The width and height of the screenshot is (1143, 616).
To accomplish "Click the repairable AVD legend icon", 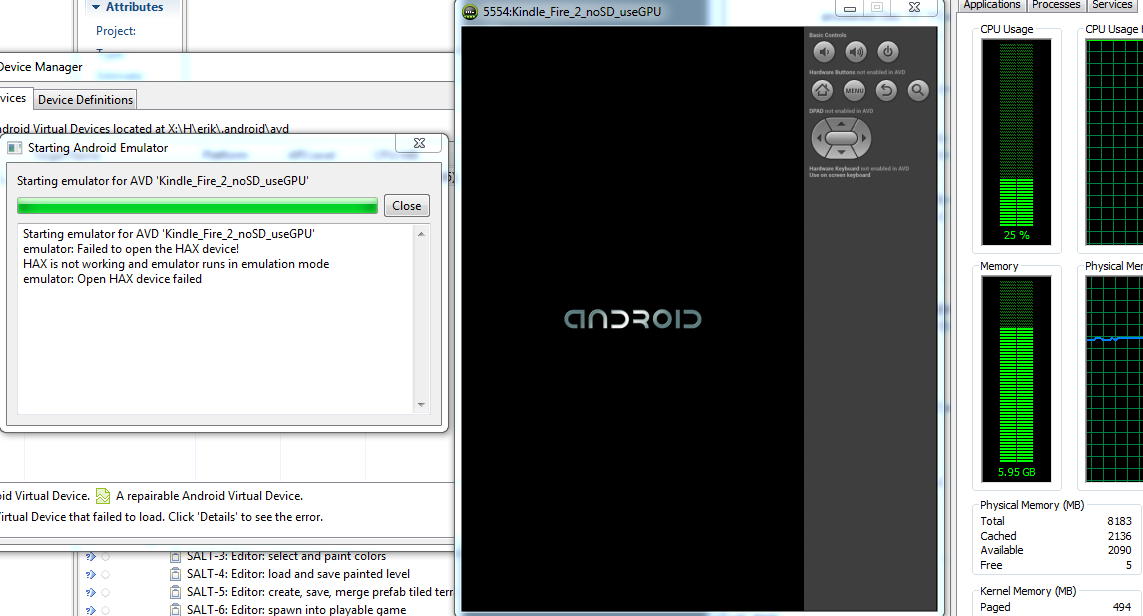I will [x=103, y=496].
